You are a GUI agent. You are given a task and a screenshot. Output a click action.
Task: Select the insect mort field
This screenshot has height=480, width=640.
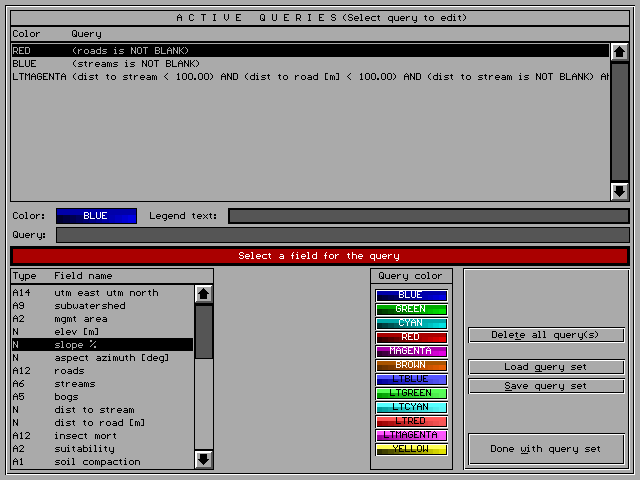coord(102,436)
